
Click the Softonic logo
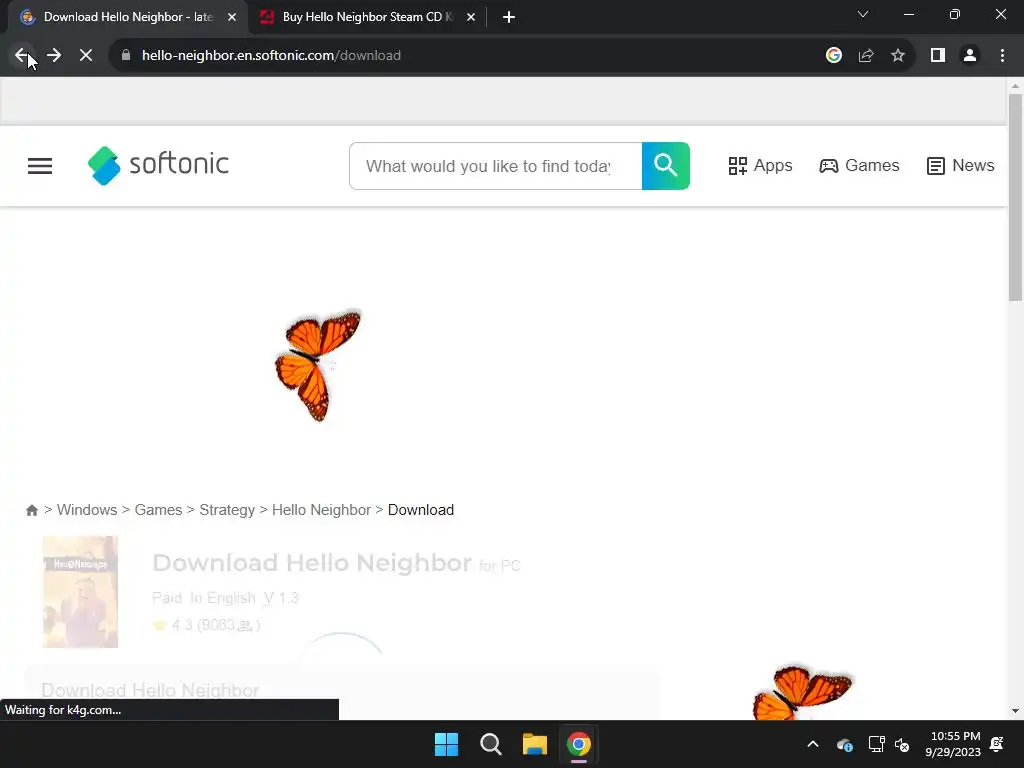(158, 165)
